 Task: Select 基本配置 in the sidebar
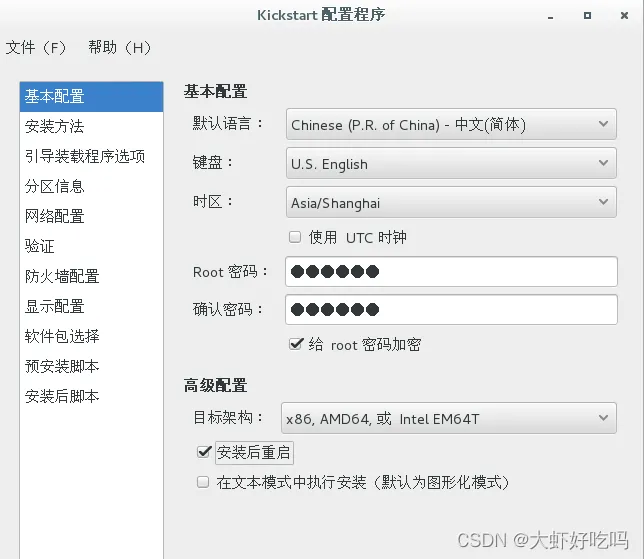click(x=91, y=97)
